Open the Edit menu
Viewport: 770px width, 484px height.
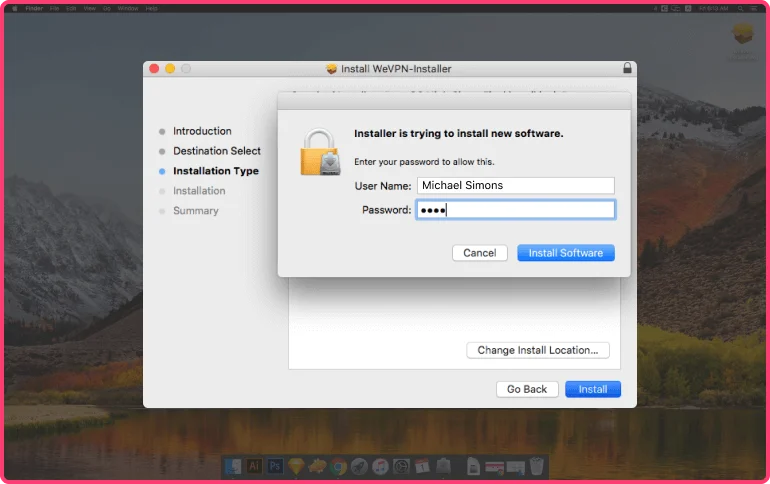point(71,8)
